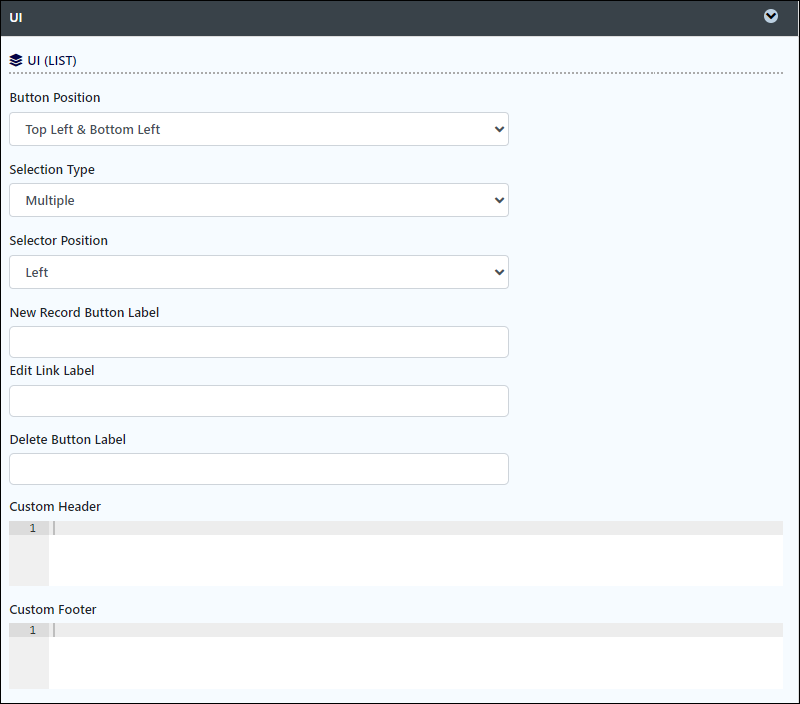Viewport: 800px width, 704px height.
Task: Click the Custom Header label text
Action: pyautogui.click(x=55, y=507)
